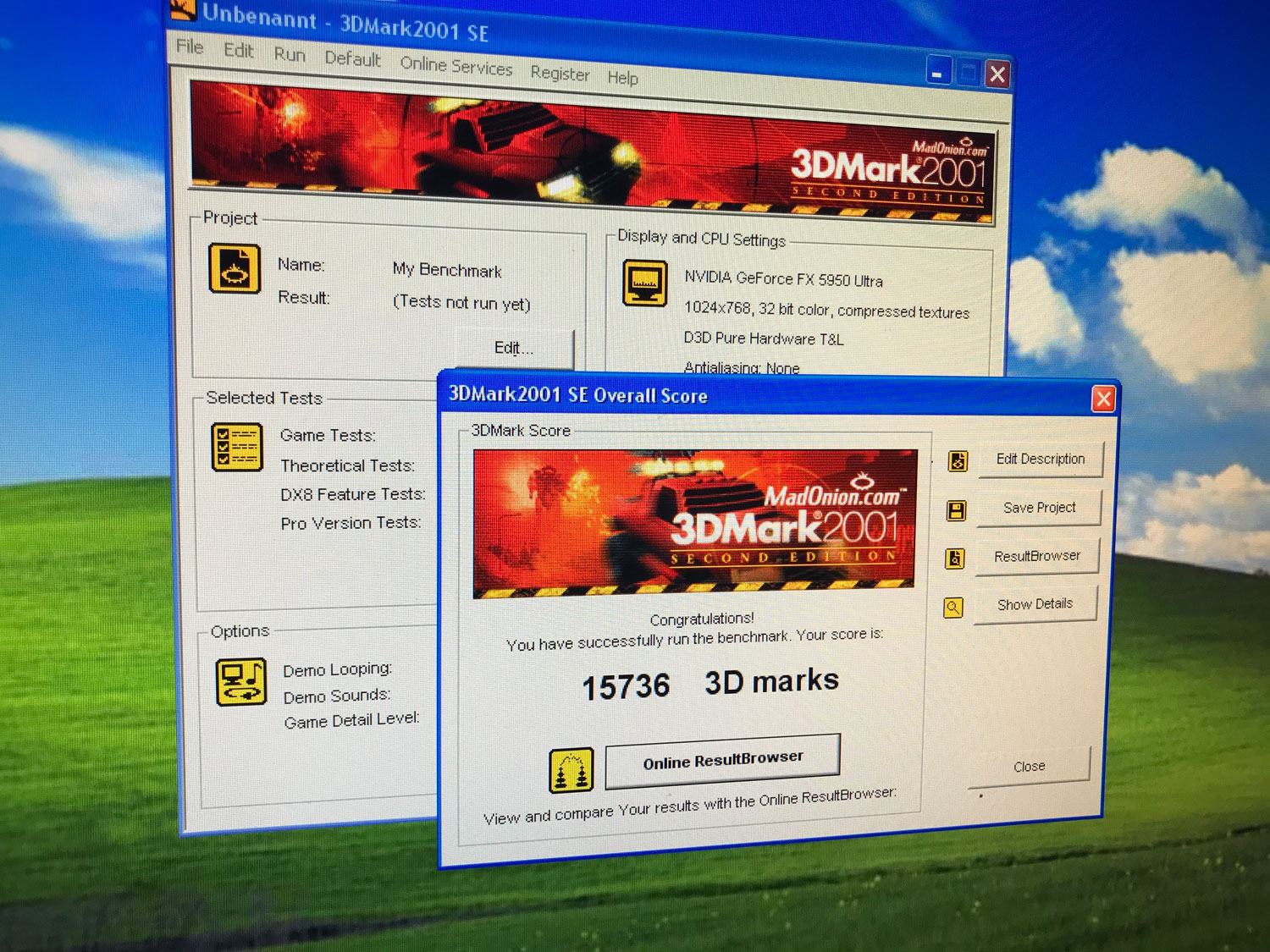Click the Pro Version Tests: label
The image size is (1270, 952).
click(351, 523)
